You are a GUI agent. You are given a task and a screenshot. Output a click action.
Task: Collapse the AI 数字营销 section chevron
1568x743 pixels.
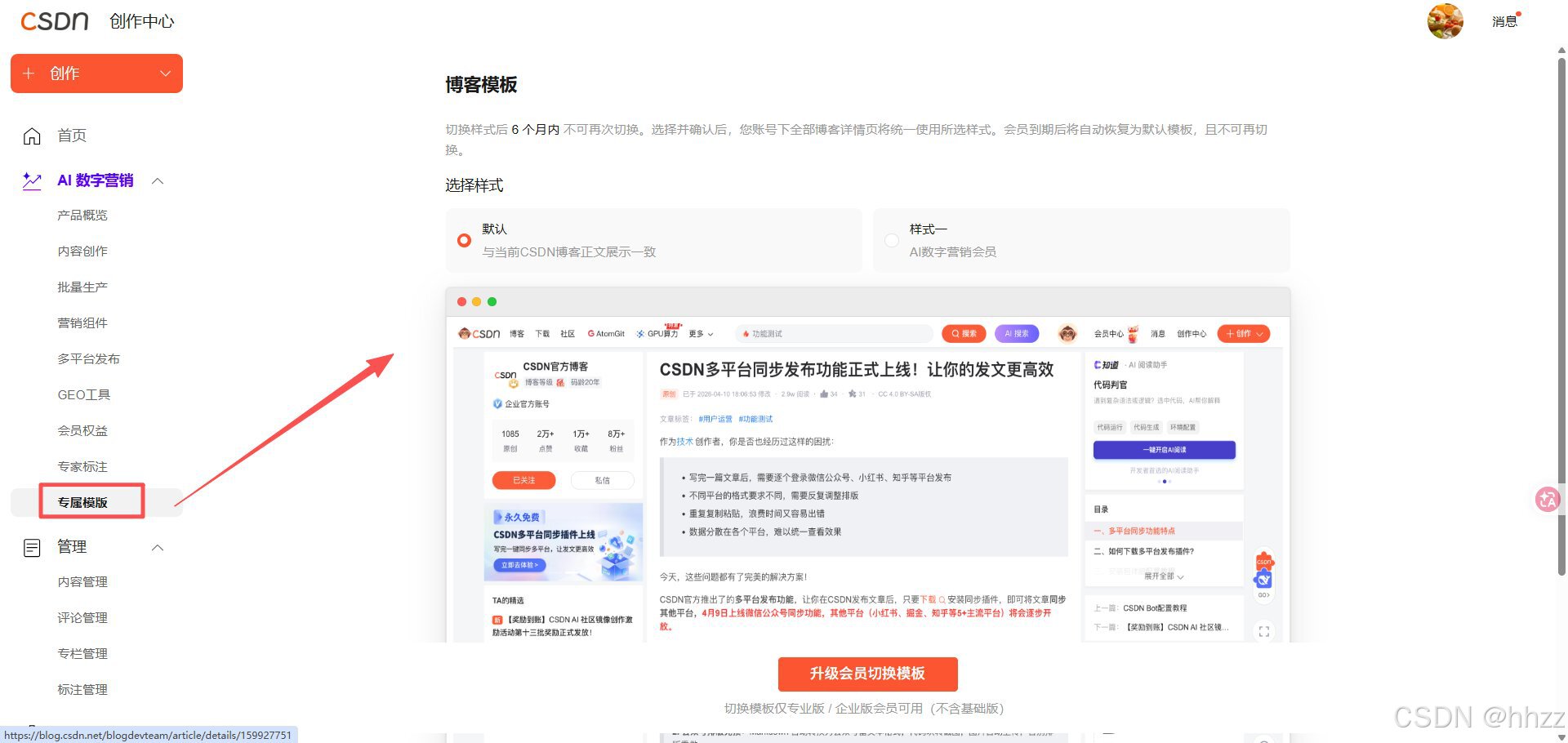158,180
